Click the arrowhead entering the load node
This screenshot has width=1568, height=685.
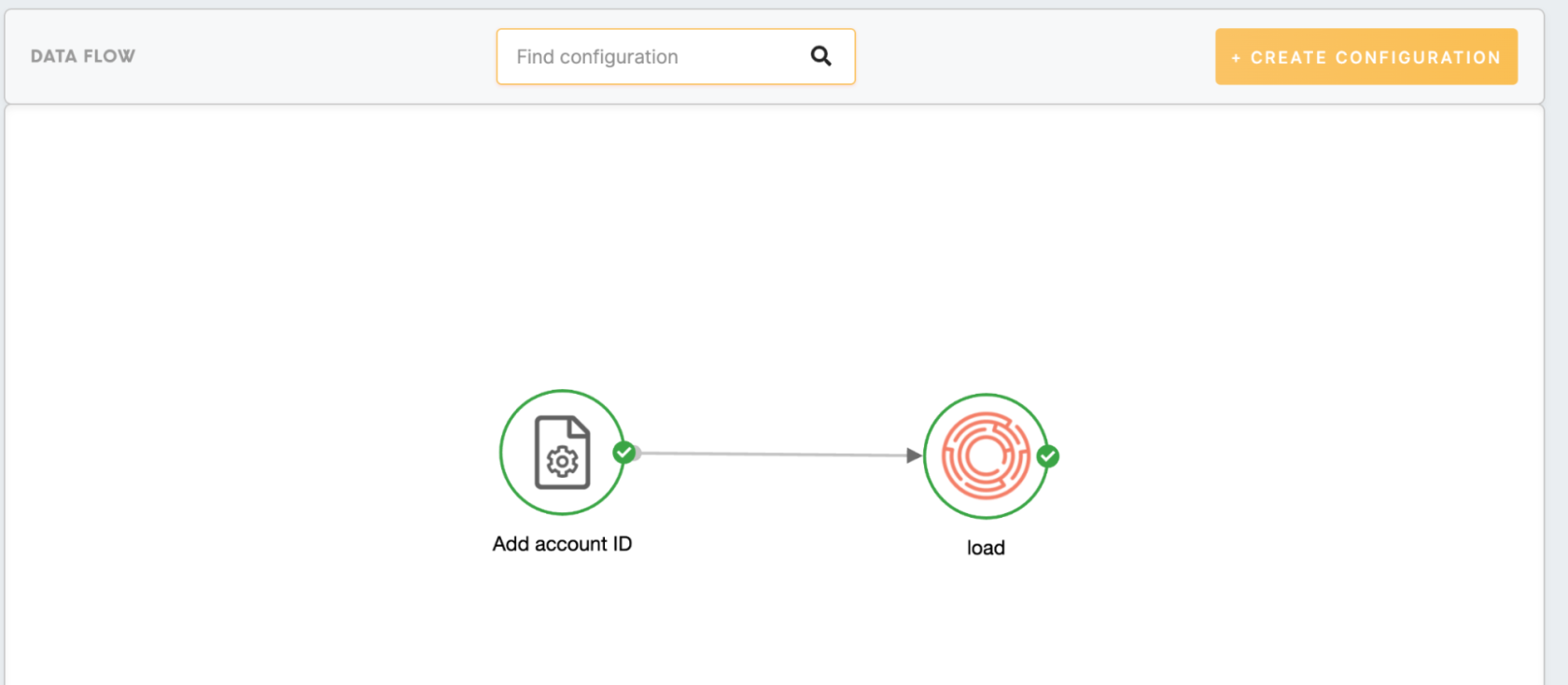coord(914,455)
